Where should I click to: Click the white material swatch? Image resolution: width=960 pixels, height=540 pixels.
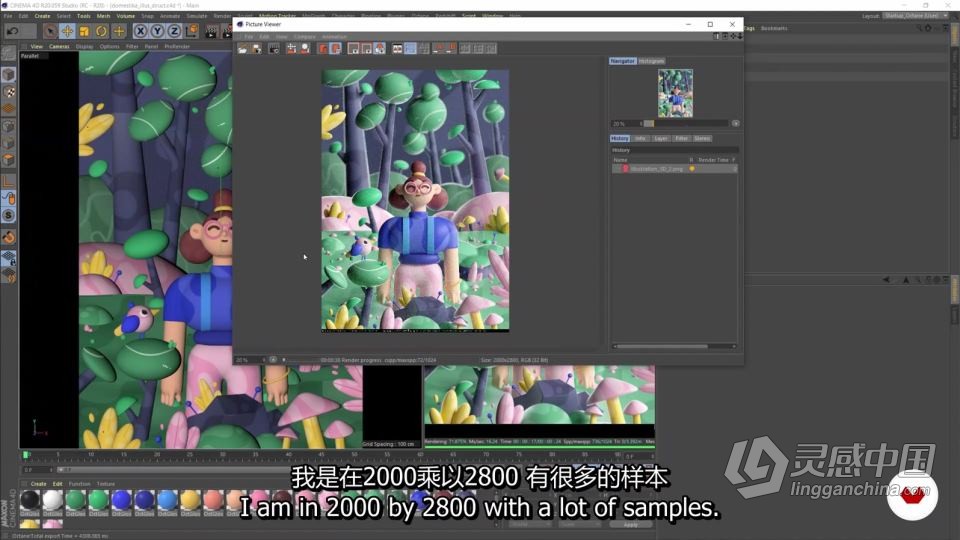pyautogui.click(x=53, y=500)
